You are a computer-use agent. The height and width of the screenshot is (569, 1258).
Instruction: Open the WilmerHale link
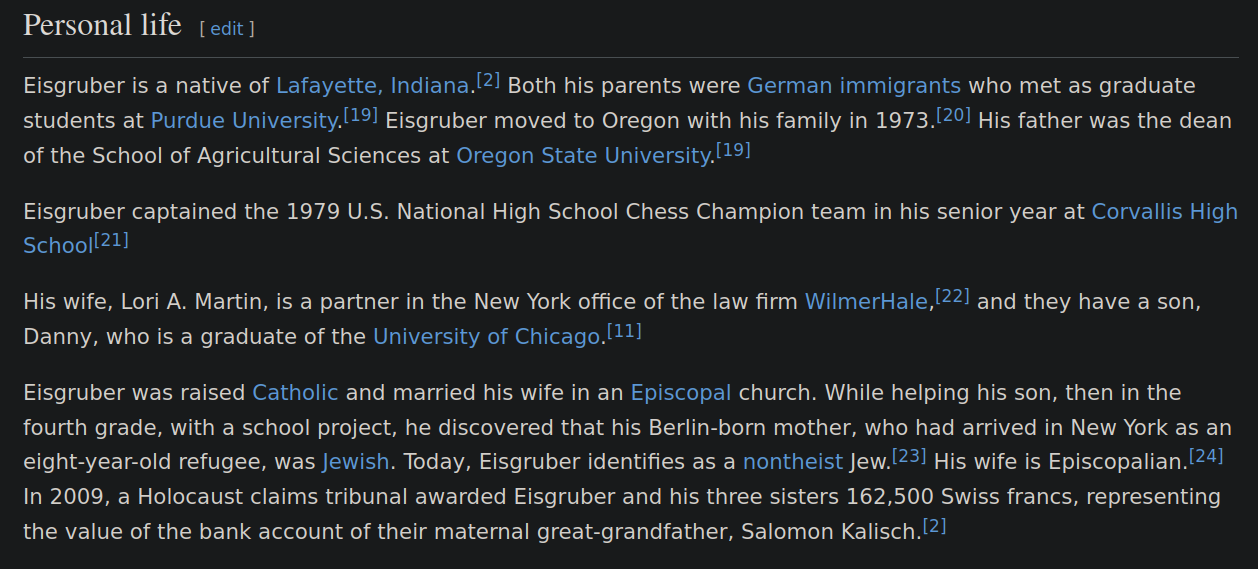(x=866, y=302)
